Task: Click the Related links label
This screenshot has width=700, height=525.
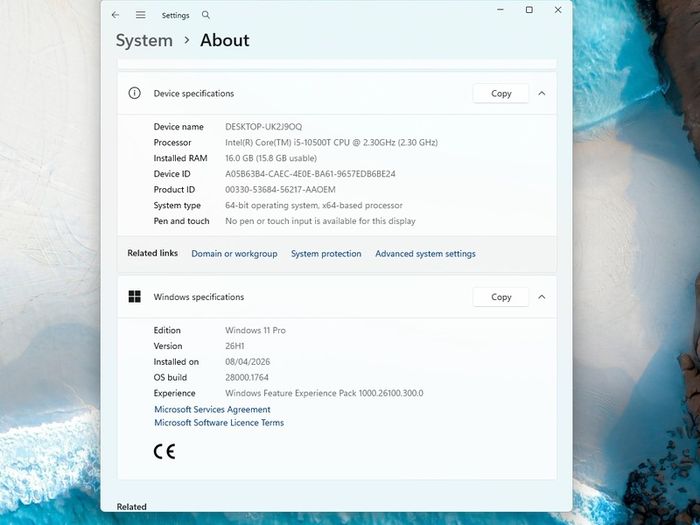Action: tap(153, 253)
